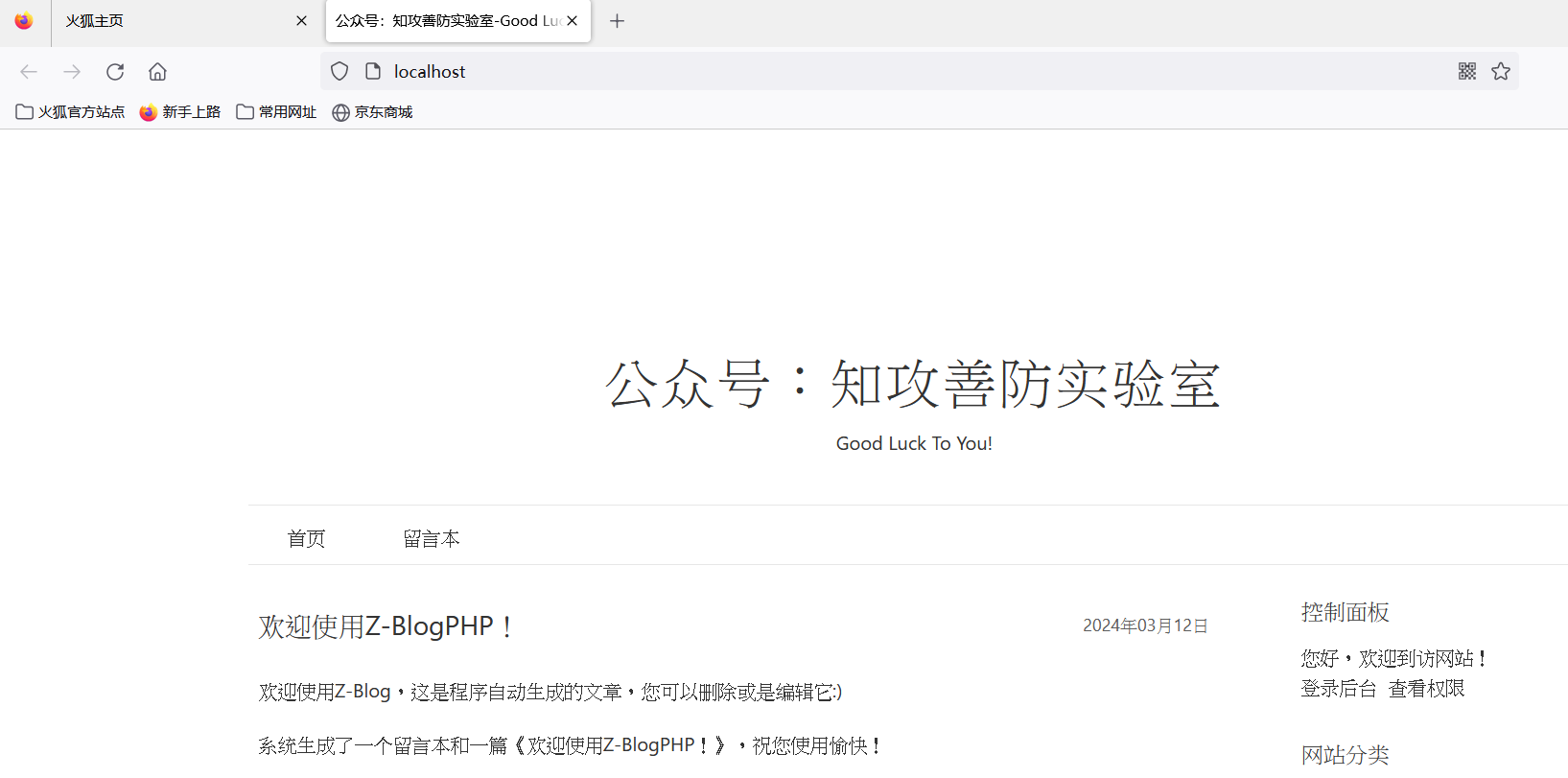Click the 查看权限 link

pos(1427,688)
